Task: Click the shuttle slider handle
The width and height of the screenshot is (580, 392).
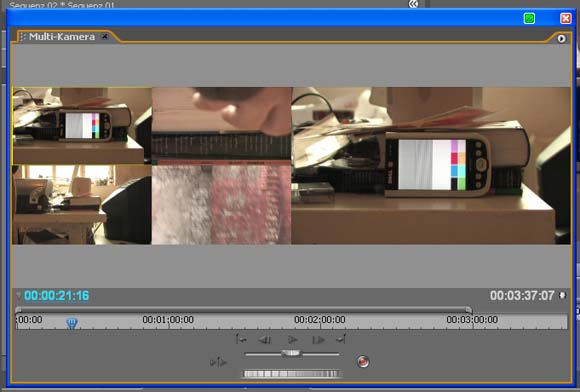Action: 291,353
